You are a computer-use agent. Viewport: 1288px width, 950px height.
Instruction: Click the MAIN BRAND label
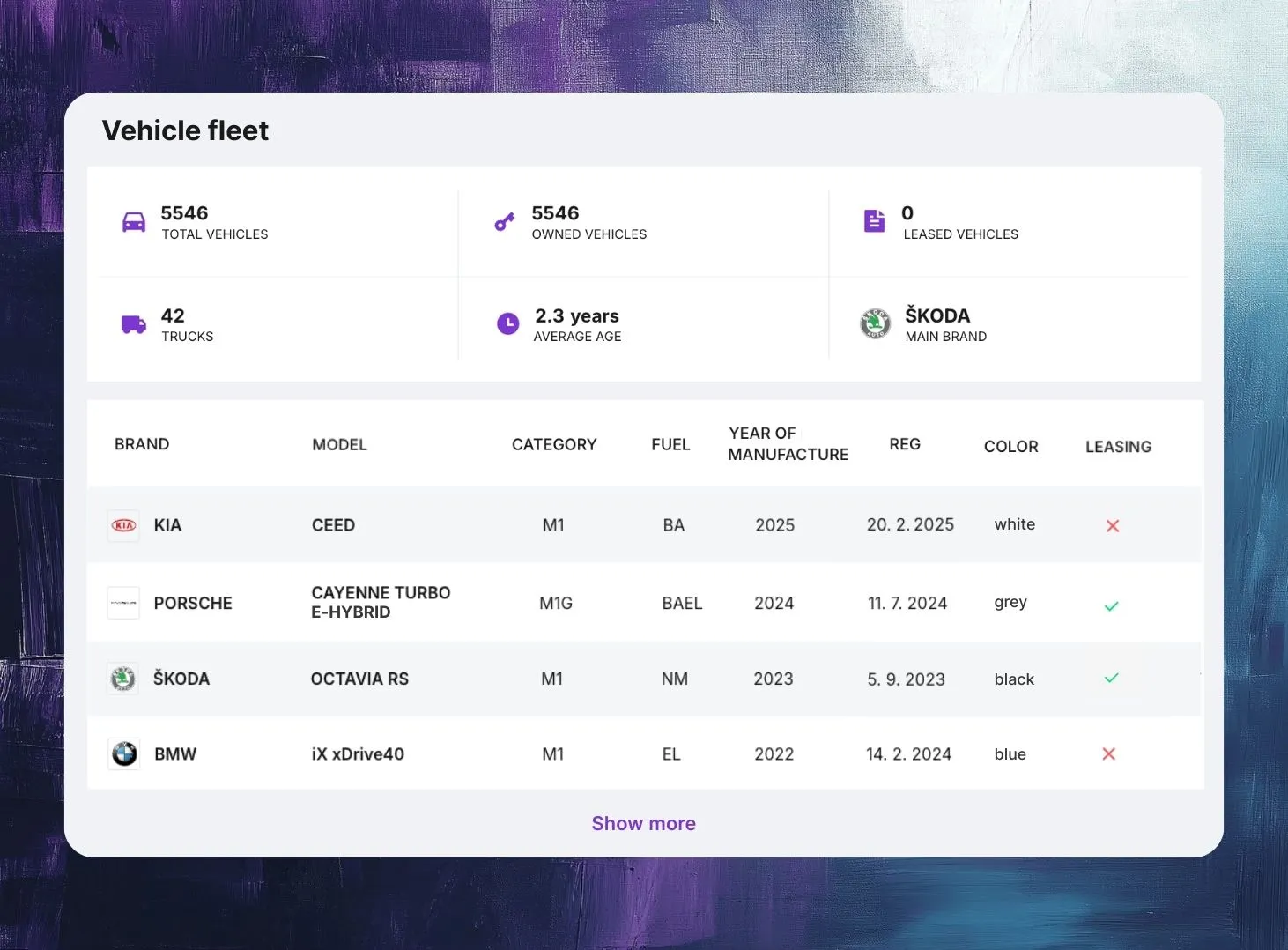946,337
